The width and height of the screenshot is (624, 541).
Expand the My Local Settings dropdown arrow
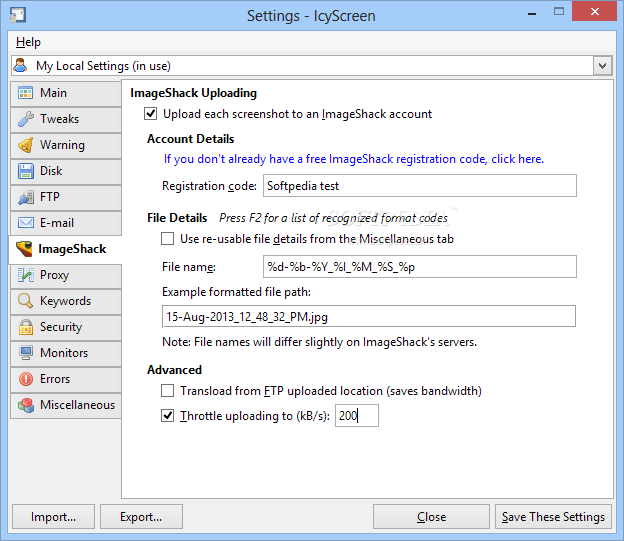point(603,66)
